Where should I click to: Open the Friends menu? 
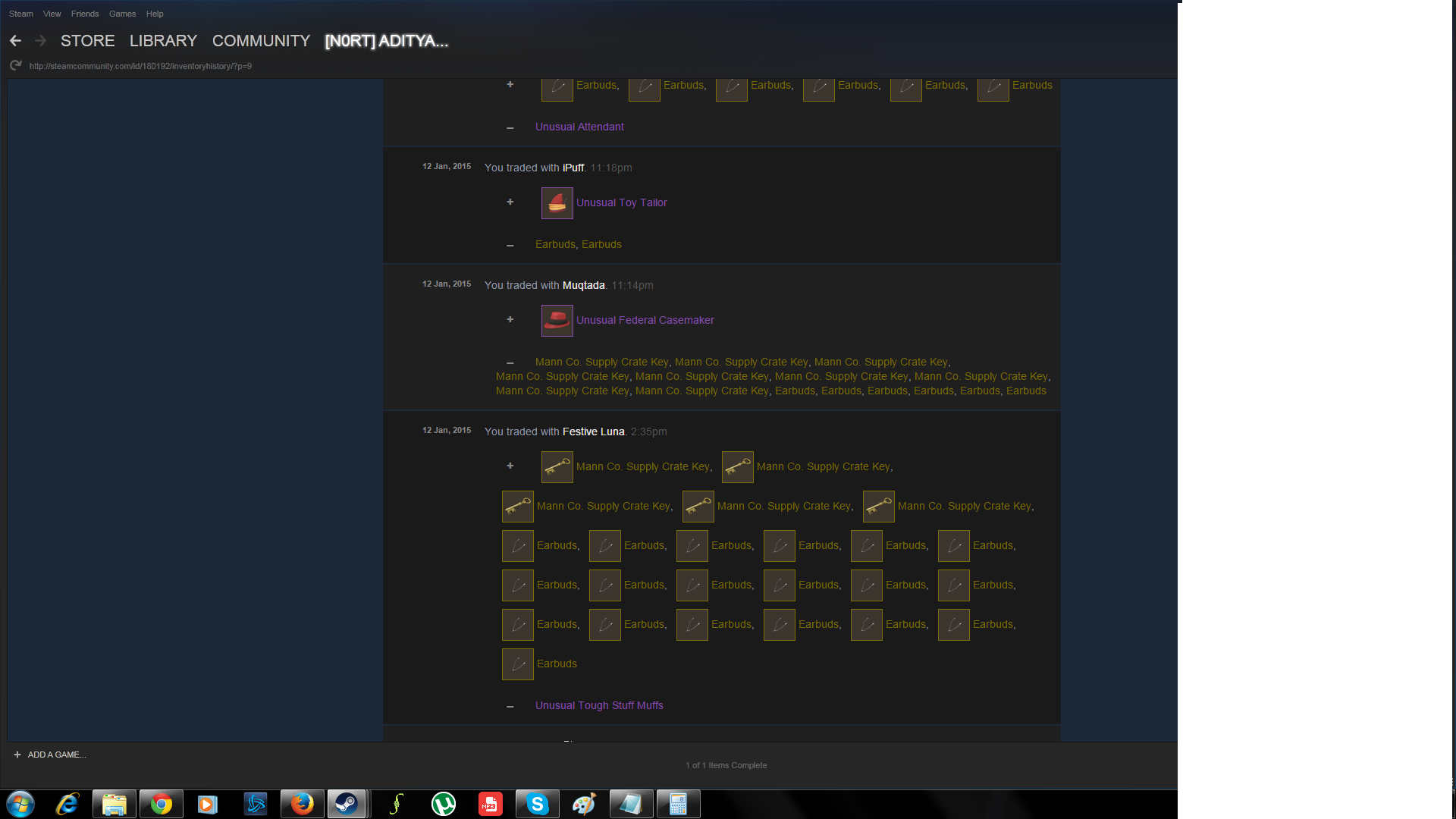tap(85, 14)
